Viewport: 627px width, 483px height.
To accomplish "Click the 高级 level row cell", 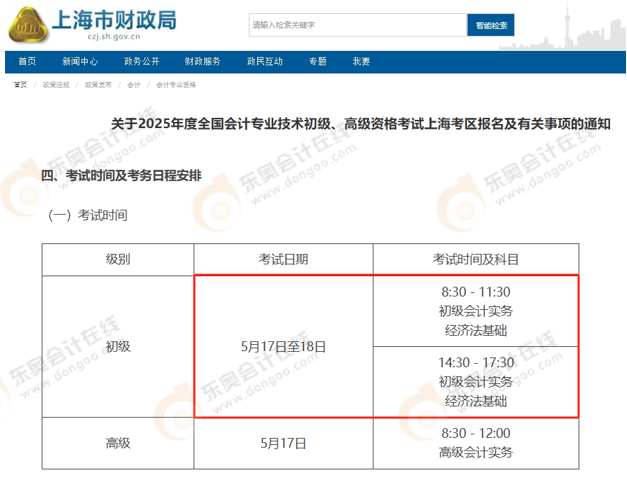I will [x=118, y=443].
